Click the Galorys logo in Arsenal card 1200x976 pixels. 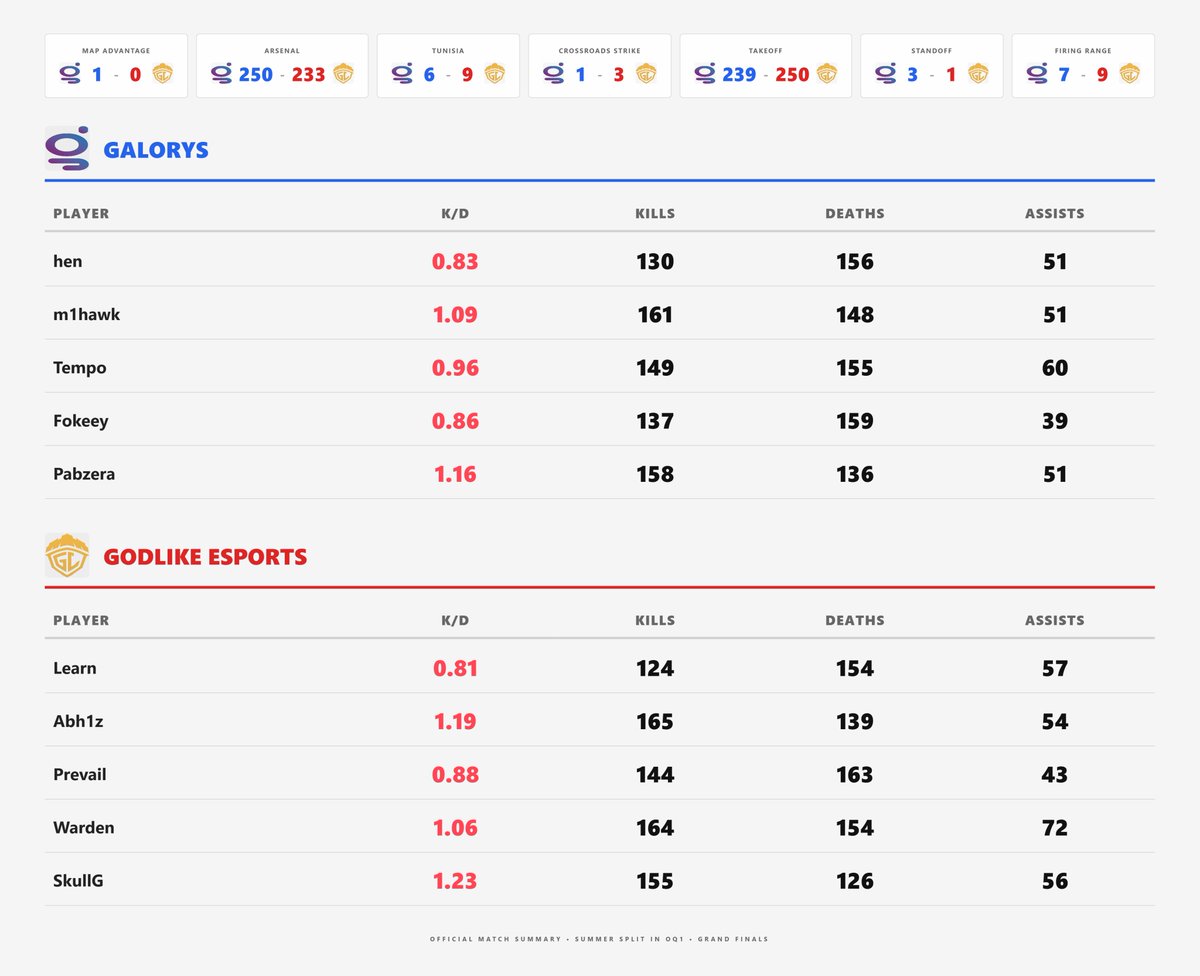222,74
